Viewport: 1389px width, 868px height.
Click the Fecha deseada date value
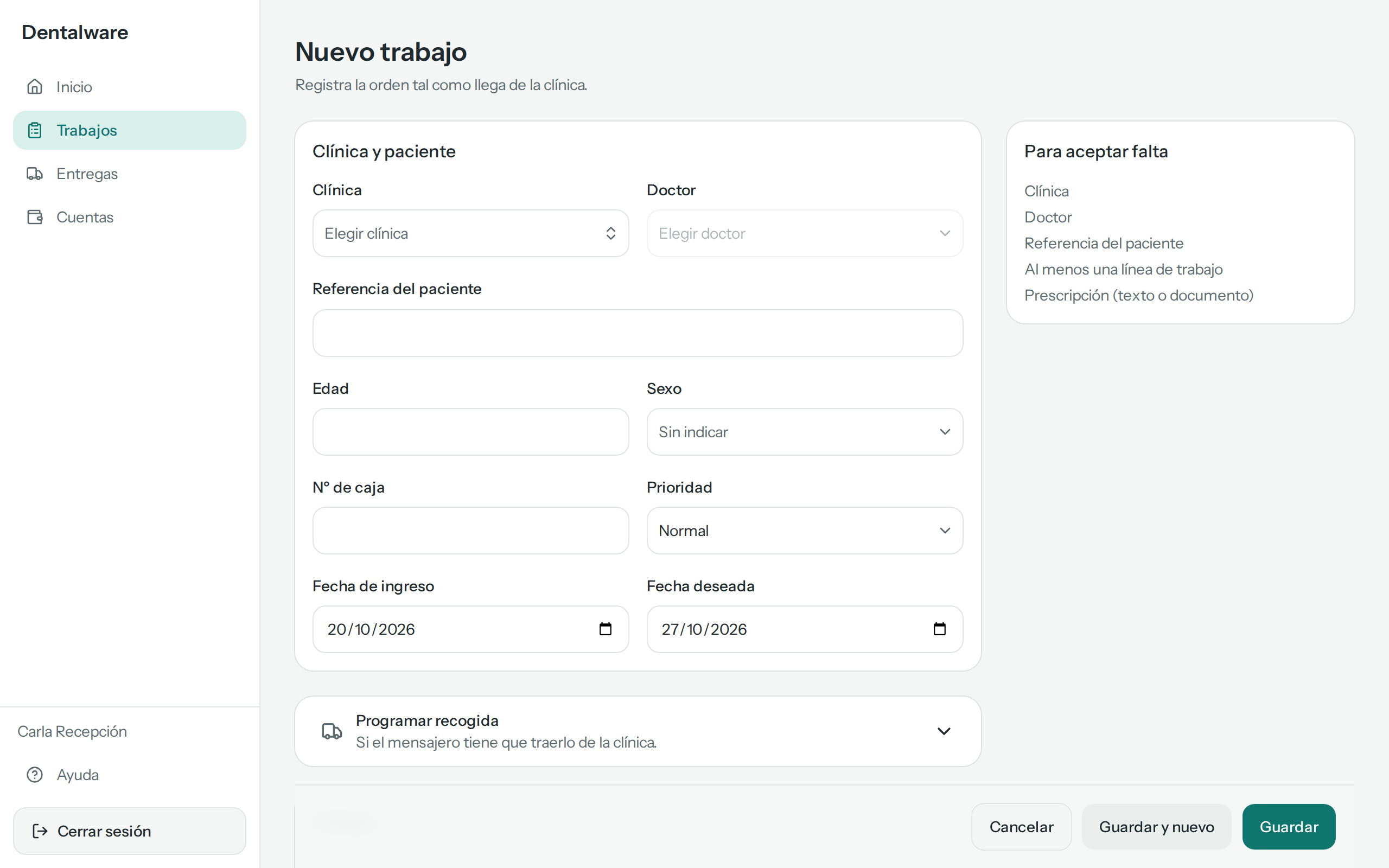704,629
